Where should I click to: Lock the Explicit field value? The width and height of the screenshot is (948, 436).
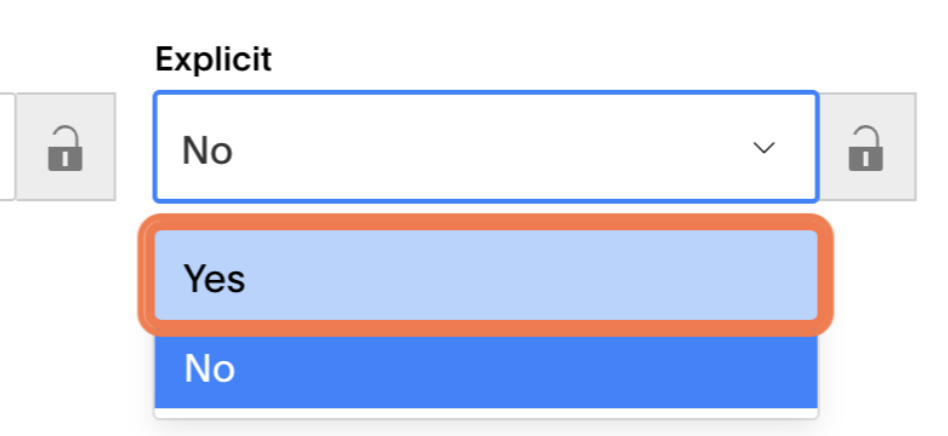pyautogui.click(x=867, y=147)
